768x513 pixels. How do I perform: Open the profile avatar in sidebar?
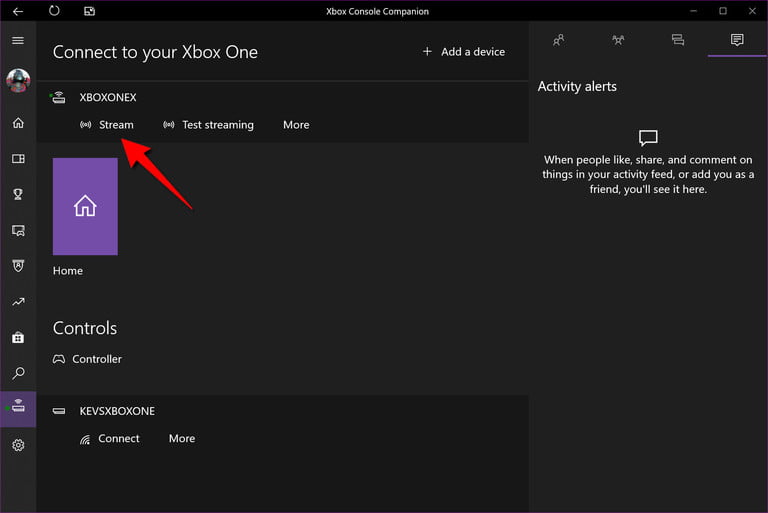point(18,80)
